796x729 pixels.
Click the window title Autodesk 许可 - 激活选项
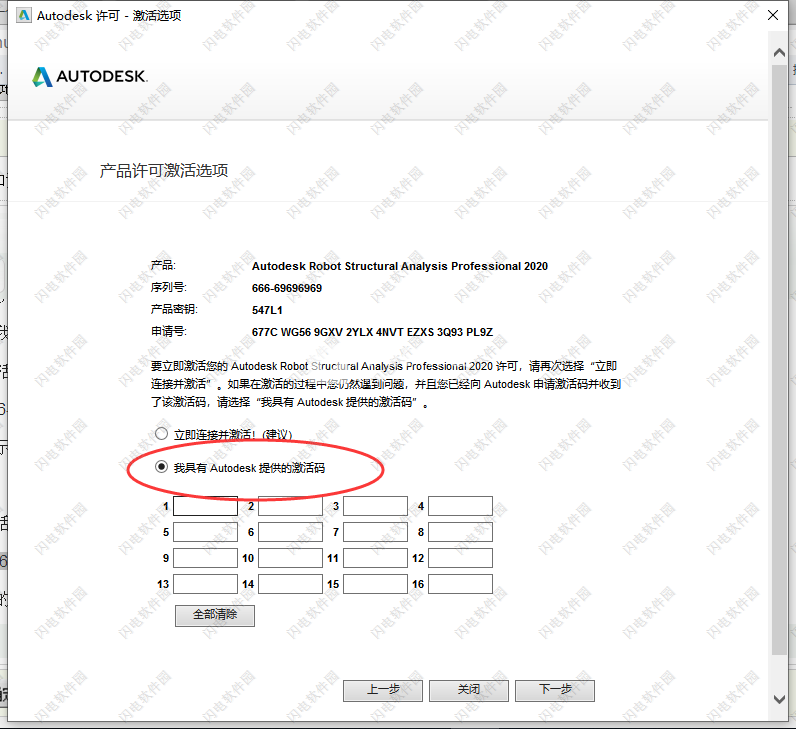(x=109, y=16)
